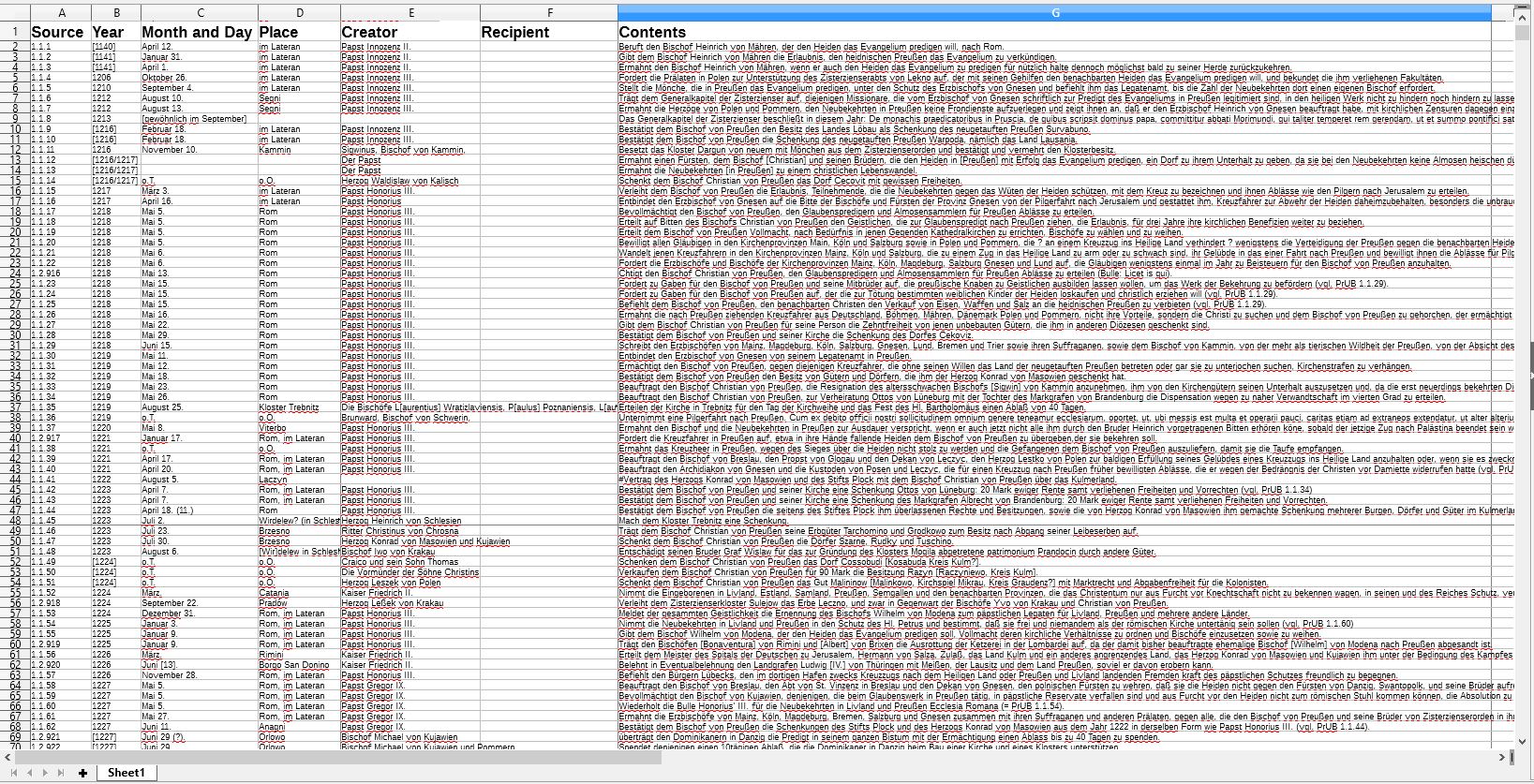Click 'August 25.' date cell
This screenshot has width=1534, height=784.
[x=200, y=407]
